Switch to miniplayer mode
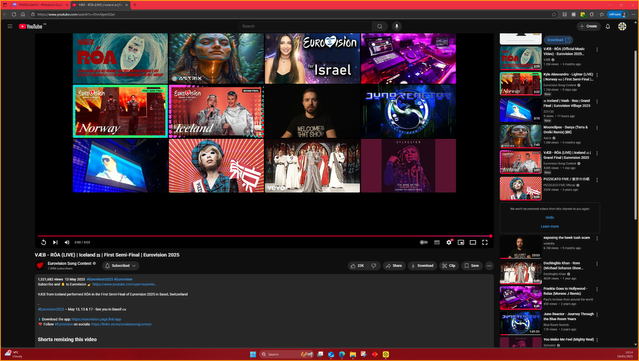Viewport: 639px width, 361px height. 461,242
